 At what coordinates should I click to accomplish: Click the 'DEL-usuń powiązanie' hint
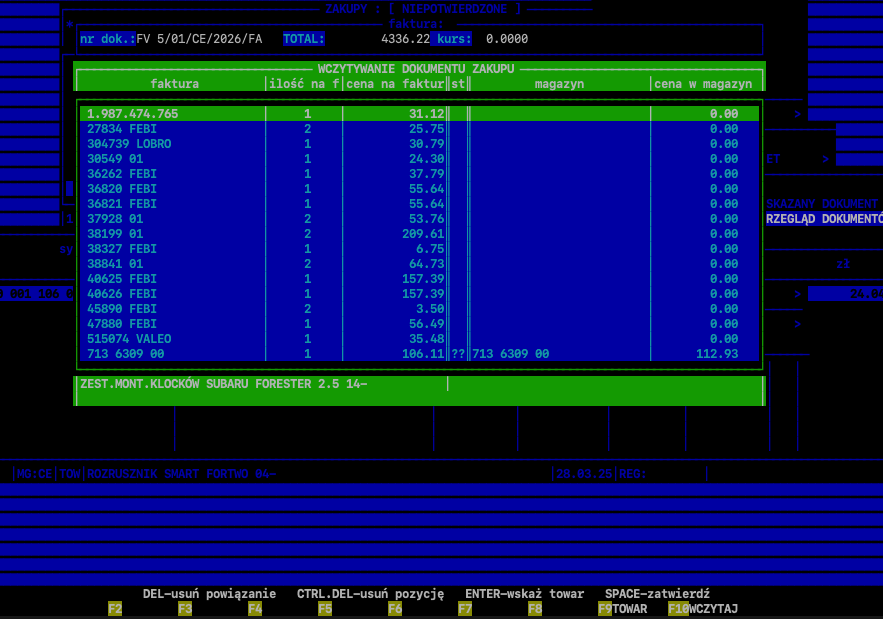(209, 593)
